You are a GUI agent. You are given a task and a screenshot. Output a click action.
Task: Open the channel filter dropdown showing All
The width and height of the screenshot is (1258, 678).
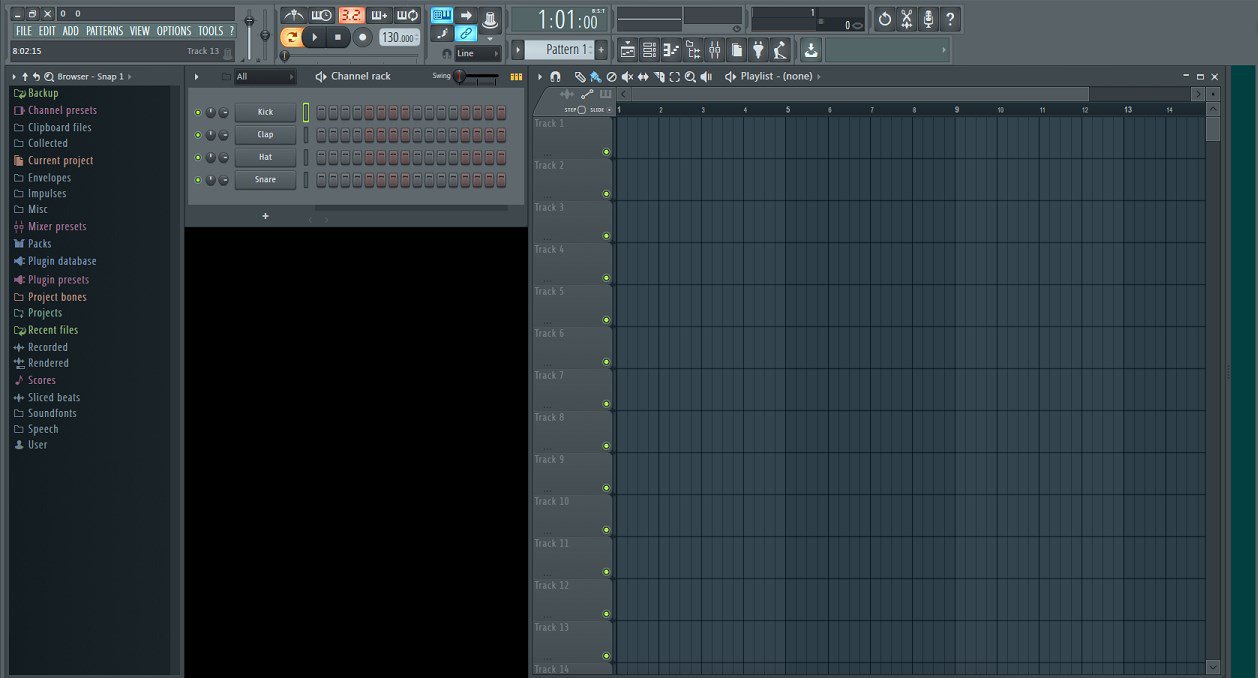pos(263,75)
